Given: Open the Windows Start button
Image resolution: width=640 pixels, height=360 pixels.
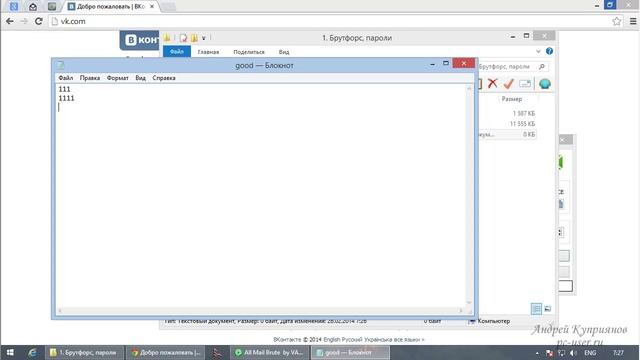Looking at the screenshot, I should (10, 352).
